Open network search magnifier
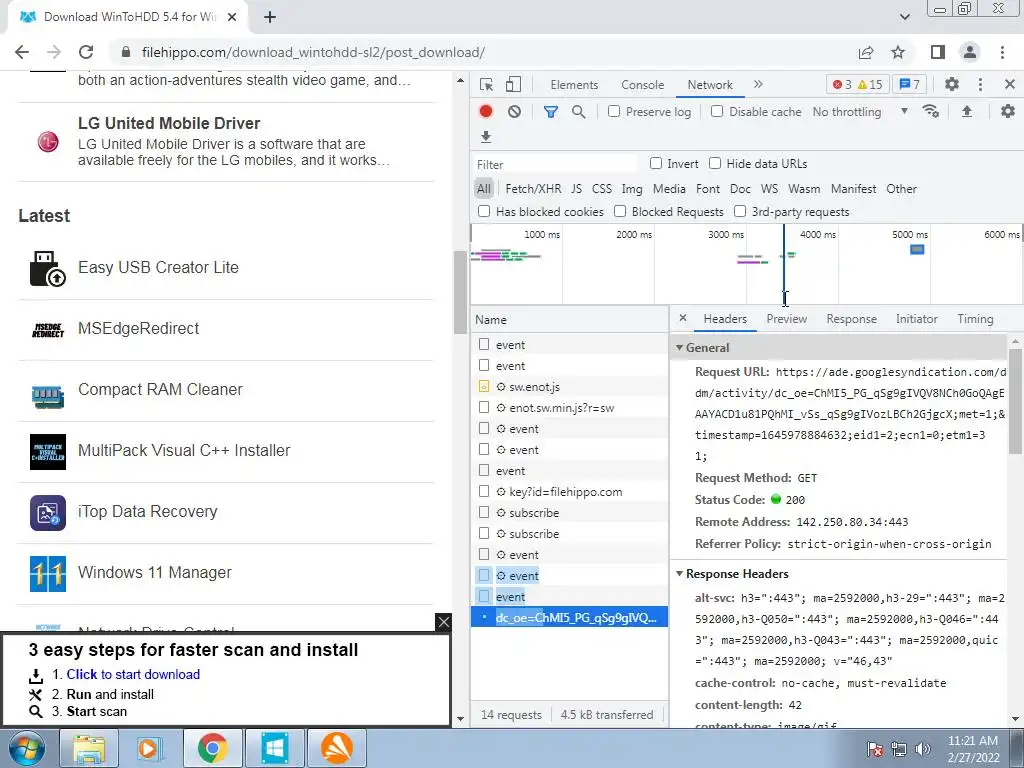 point(578,112)
